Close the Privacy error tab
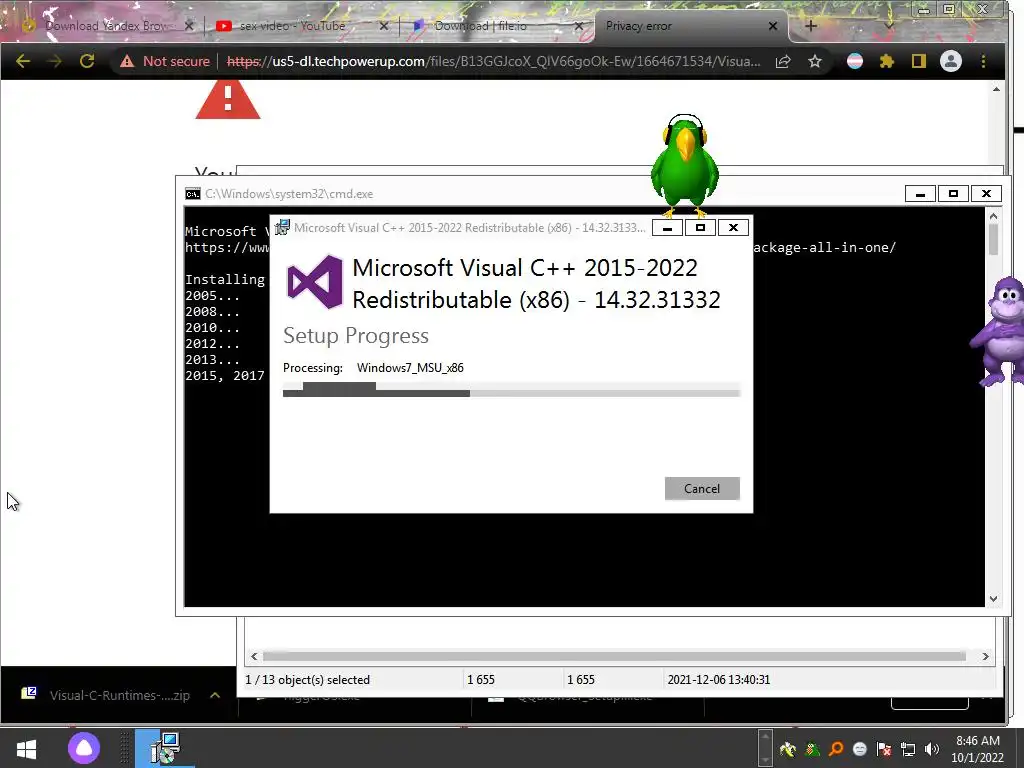This screenshot has height=768, width=1024. point(773,26)
